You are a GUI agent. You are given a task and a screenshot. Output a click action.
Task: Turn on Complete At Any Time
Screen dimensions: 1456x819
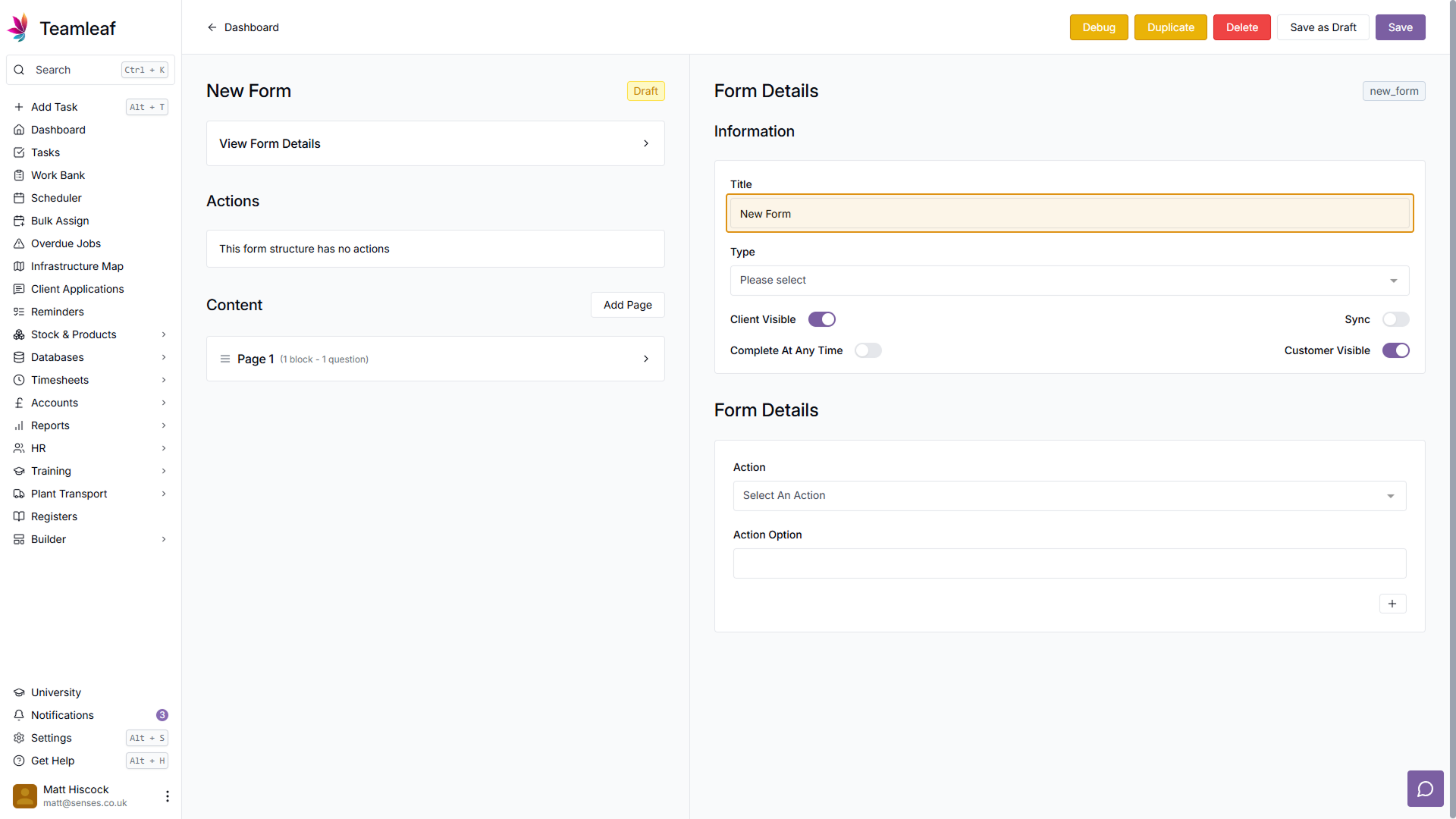[x=868, y=350]
